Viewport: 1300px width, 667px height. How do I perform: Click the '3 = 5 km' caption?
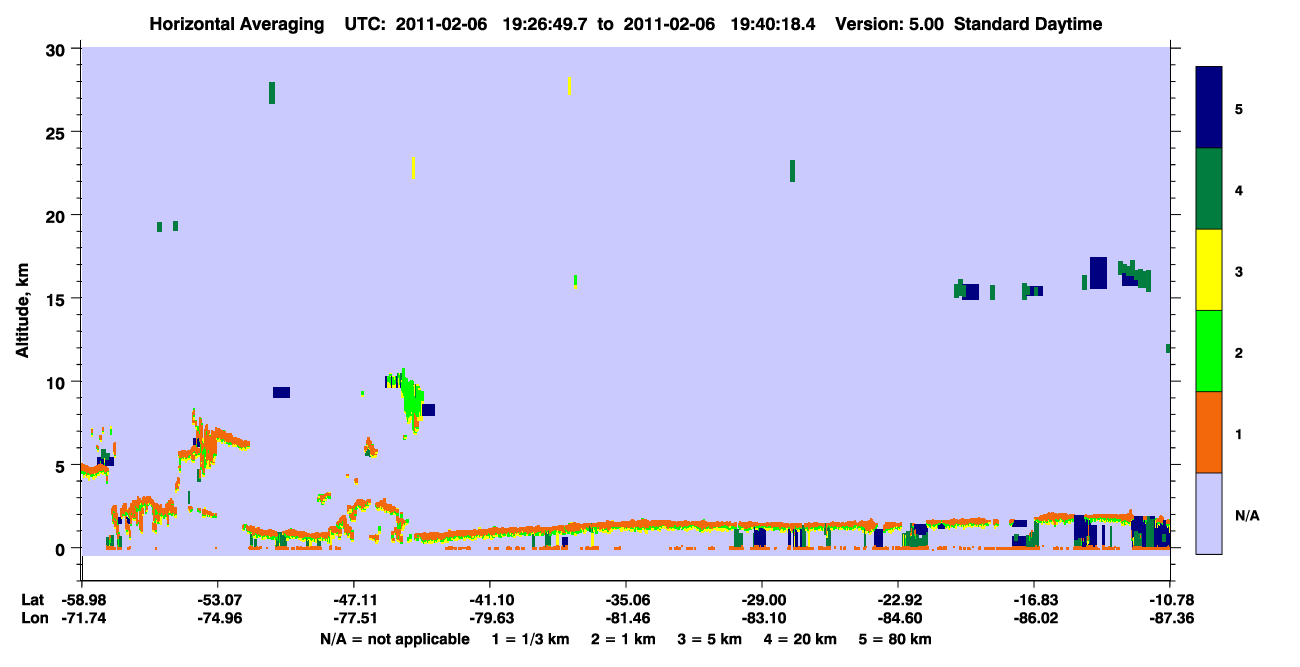[709, 639]
